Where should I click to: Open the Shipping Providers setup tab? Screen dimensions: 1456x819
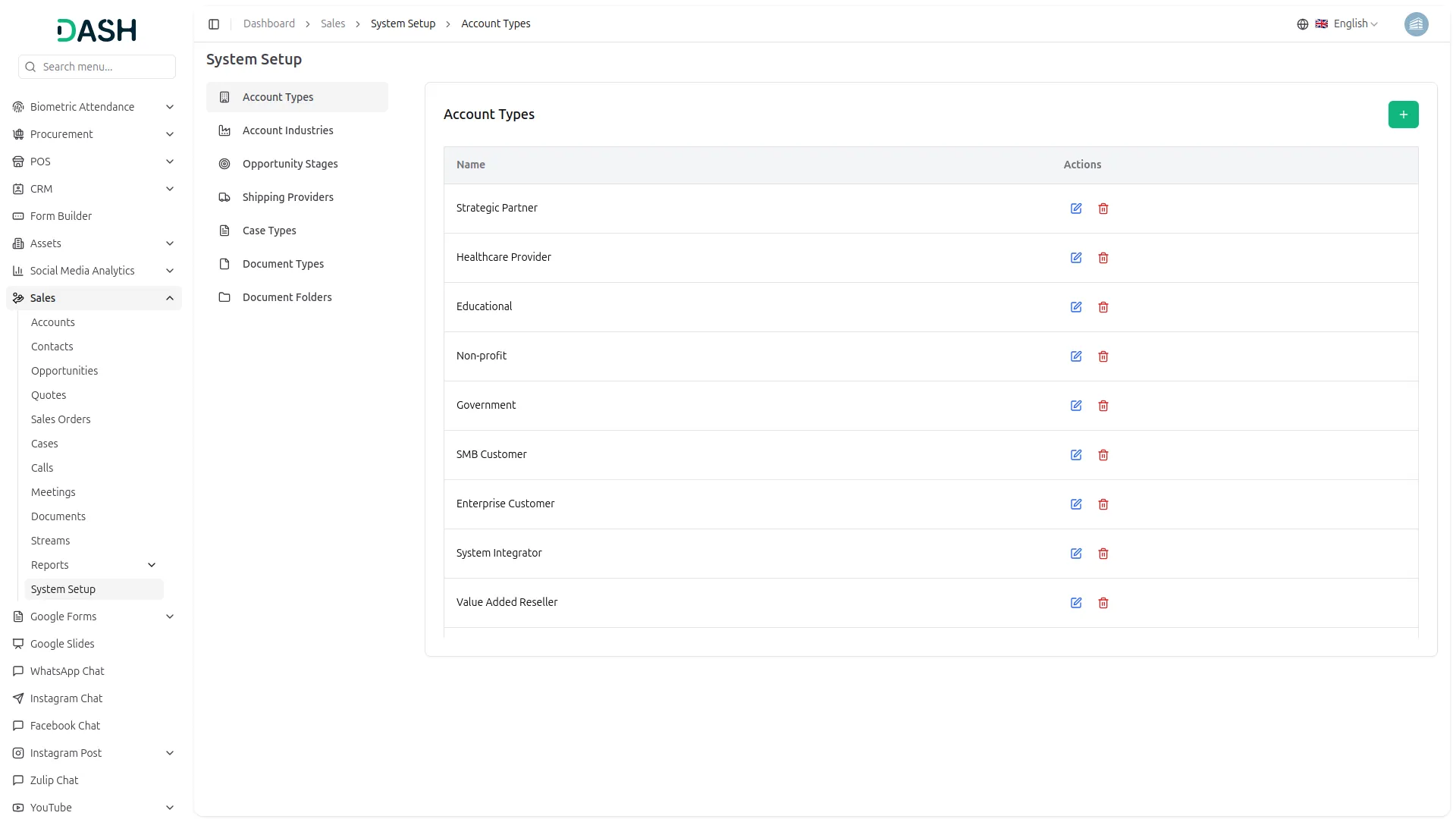287,197
